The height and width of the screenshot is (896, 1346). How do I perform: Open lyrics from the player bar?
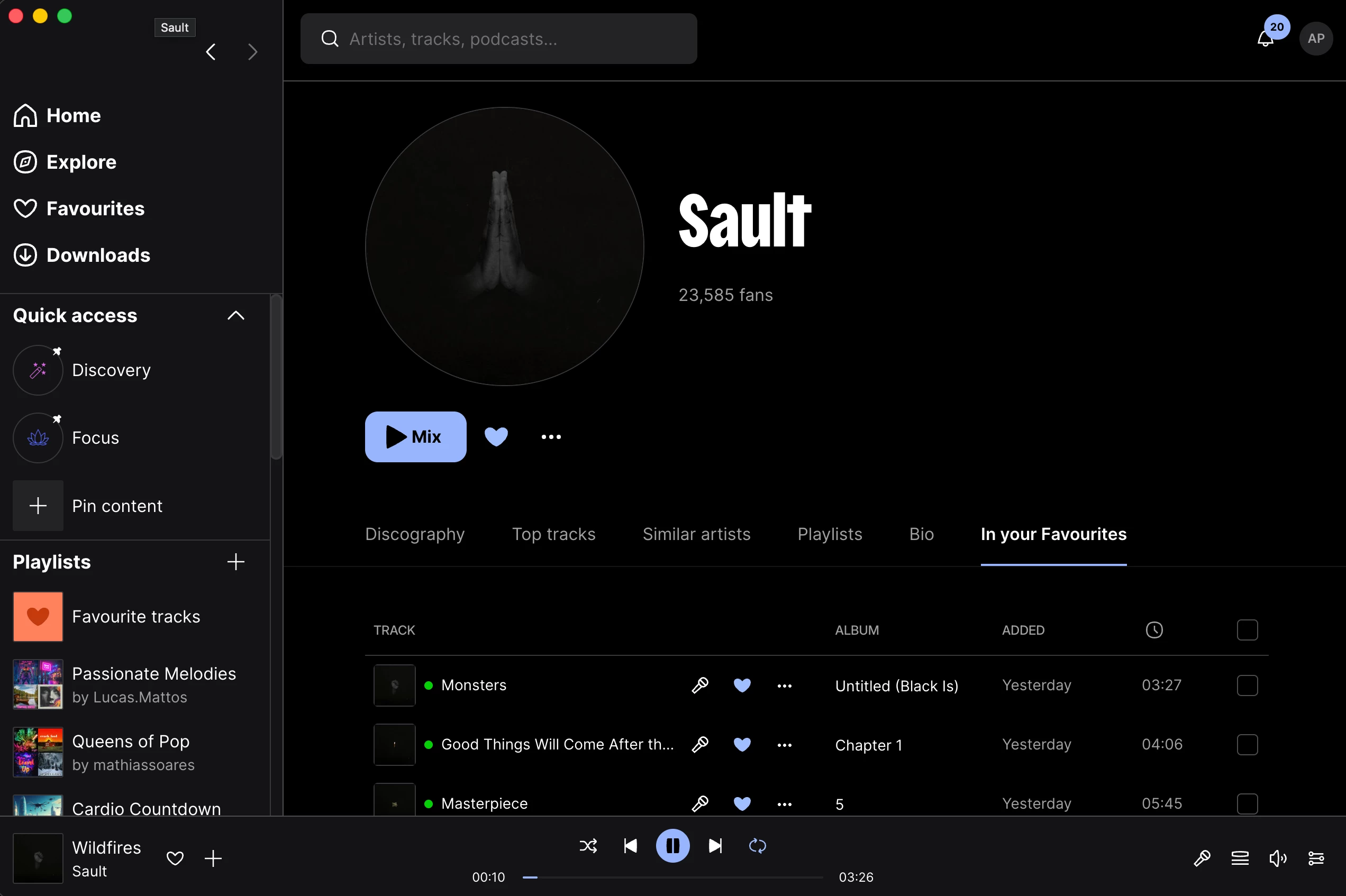point(1202,858)
